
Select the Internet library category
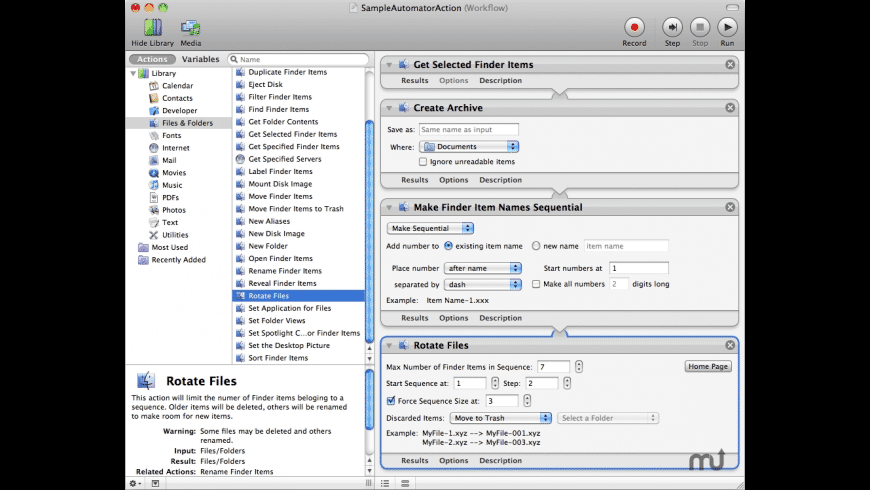click(x=175, y=148)
